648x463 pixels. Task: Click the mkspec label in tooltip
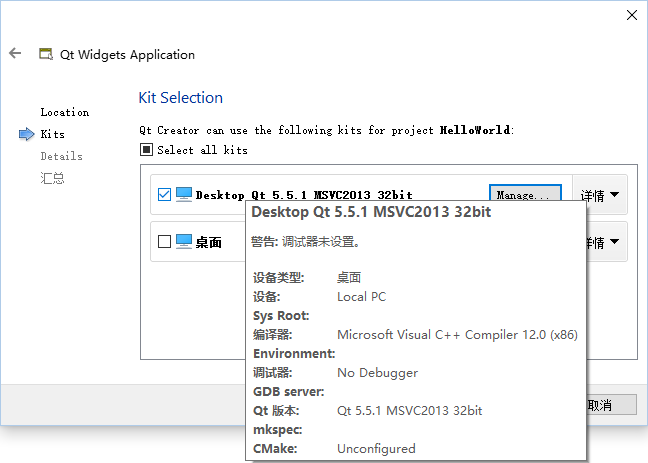278,430
